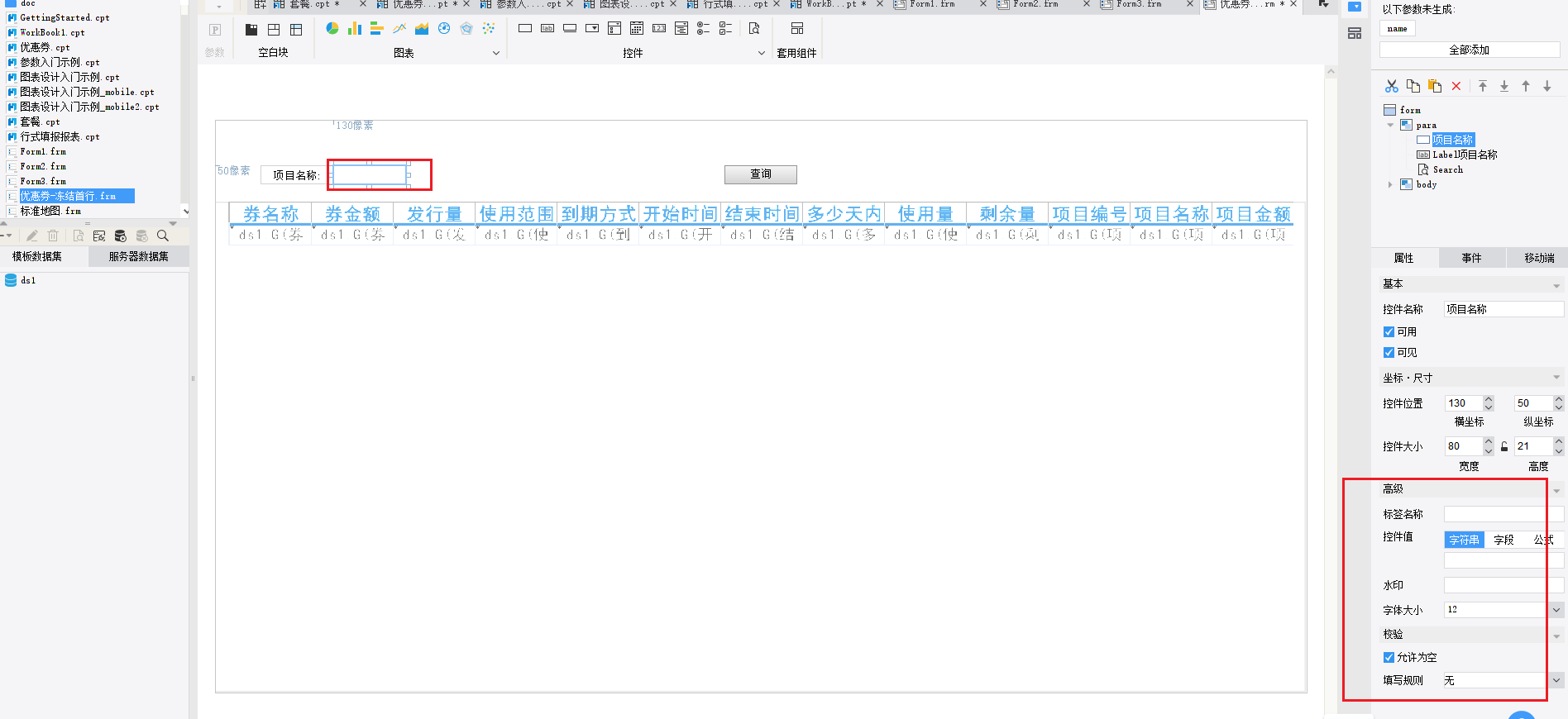Choose the label widget icon
The width and height of the screenshot is (1568, 719).
point(547,28)
